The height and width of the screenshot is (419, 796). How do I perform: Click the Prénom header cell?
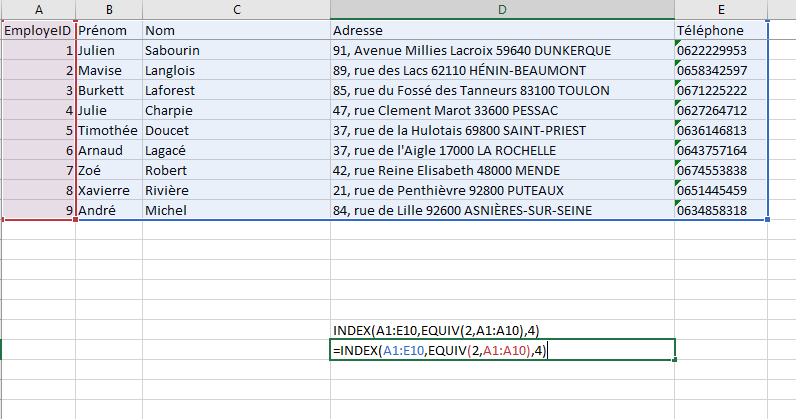pos(109,30)
